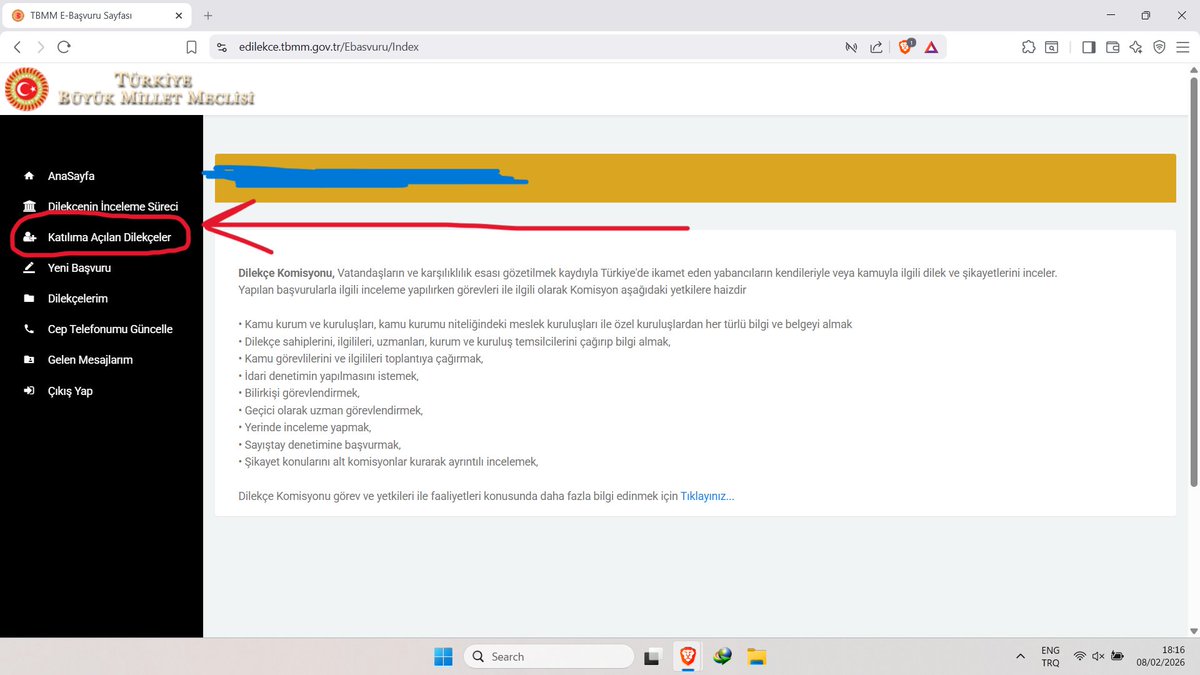
Task: Open the browser hamburger menu
Action: 1183,47
